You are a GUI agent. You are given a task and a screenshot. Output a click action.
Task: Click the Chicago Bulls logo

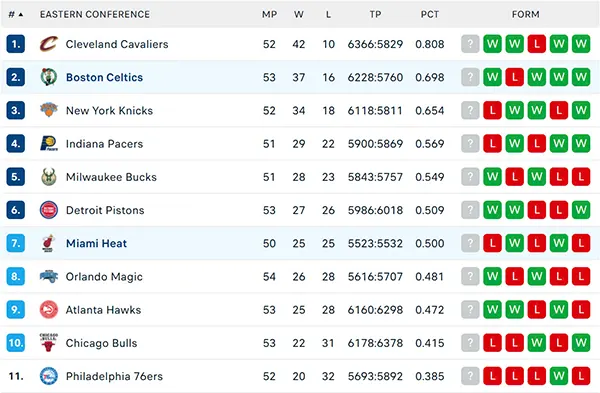point(49,342)
